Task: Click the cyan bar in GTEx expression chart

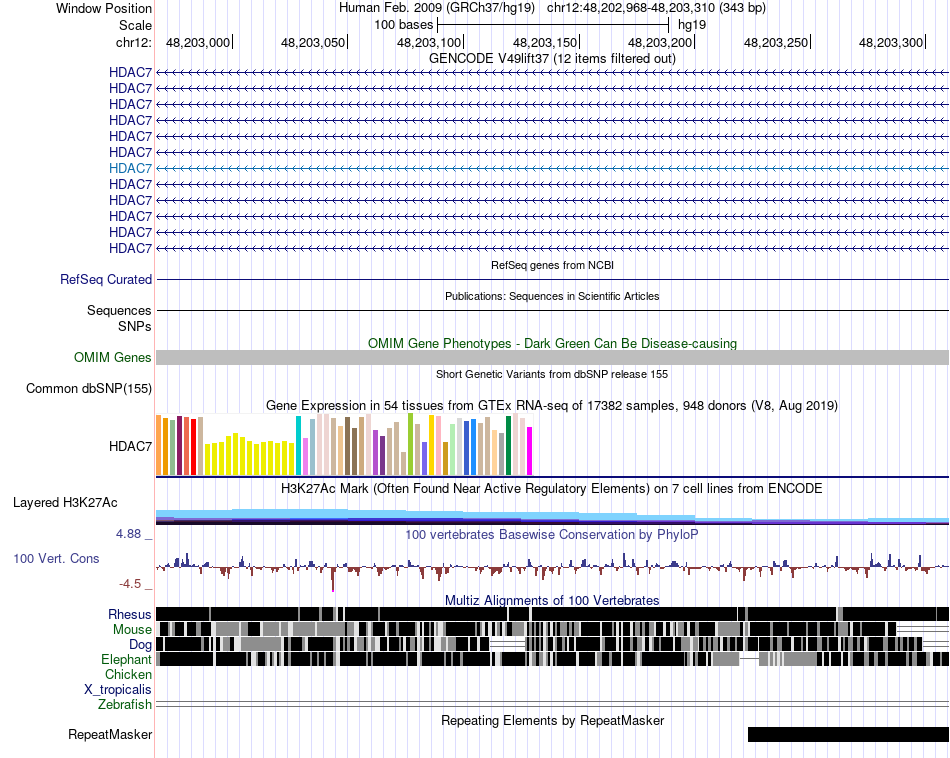Action: 298,445
